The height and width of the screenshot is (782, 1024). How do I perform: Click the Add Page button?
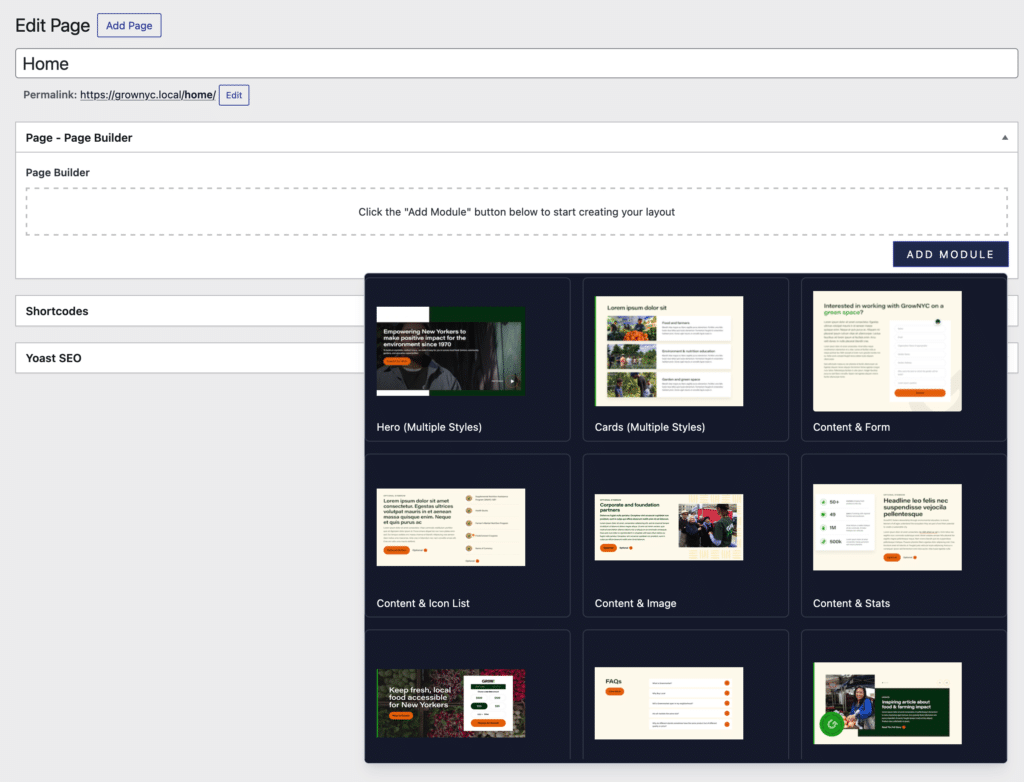tap(129, 25)
